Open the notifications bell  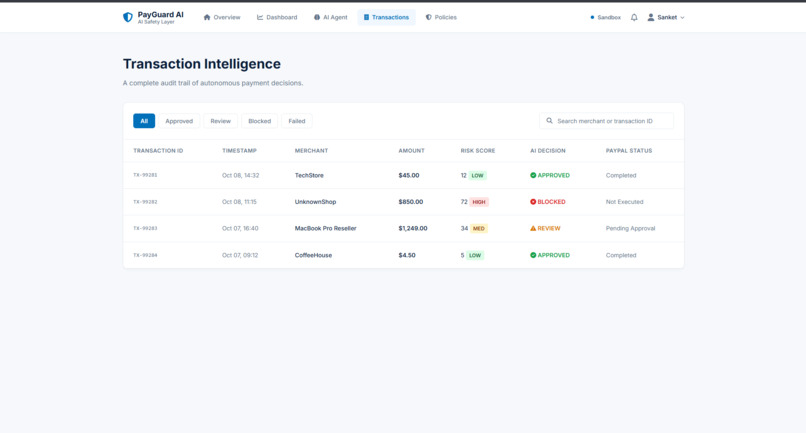[634, 17]
